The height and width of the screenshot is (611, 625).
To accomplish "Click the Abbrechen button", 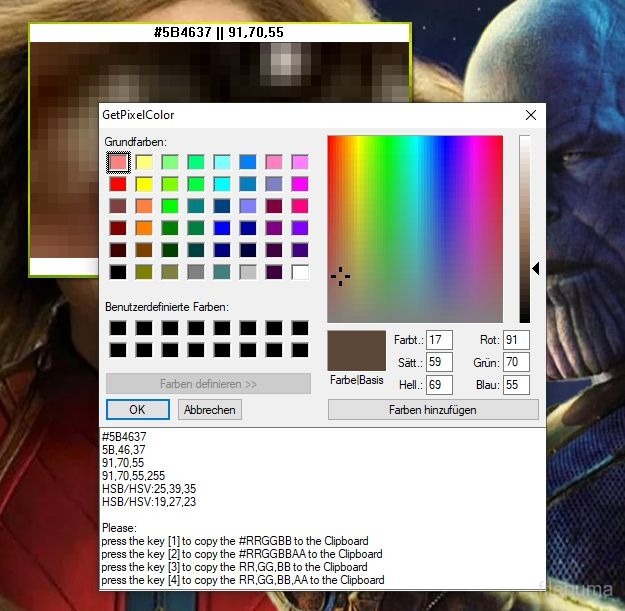I will [x=210, y=410].
